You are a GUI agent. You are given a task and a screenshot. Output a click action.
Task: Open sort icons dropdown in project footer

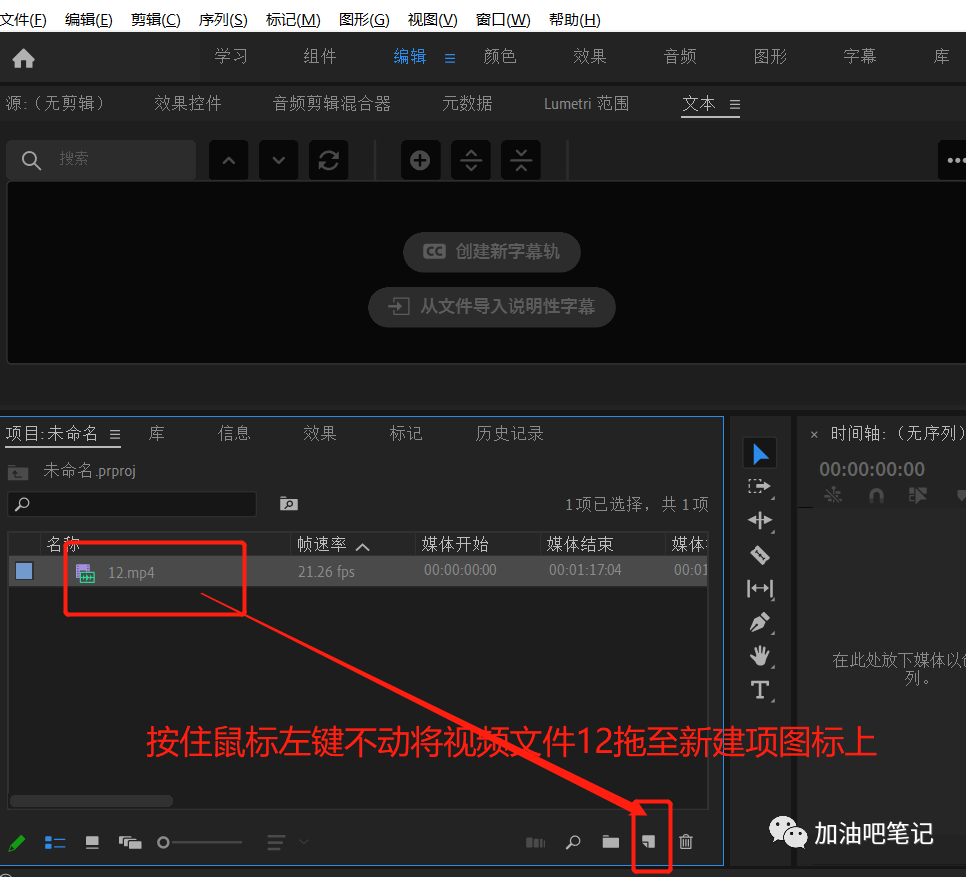(x=286, y=842)
